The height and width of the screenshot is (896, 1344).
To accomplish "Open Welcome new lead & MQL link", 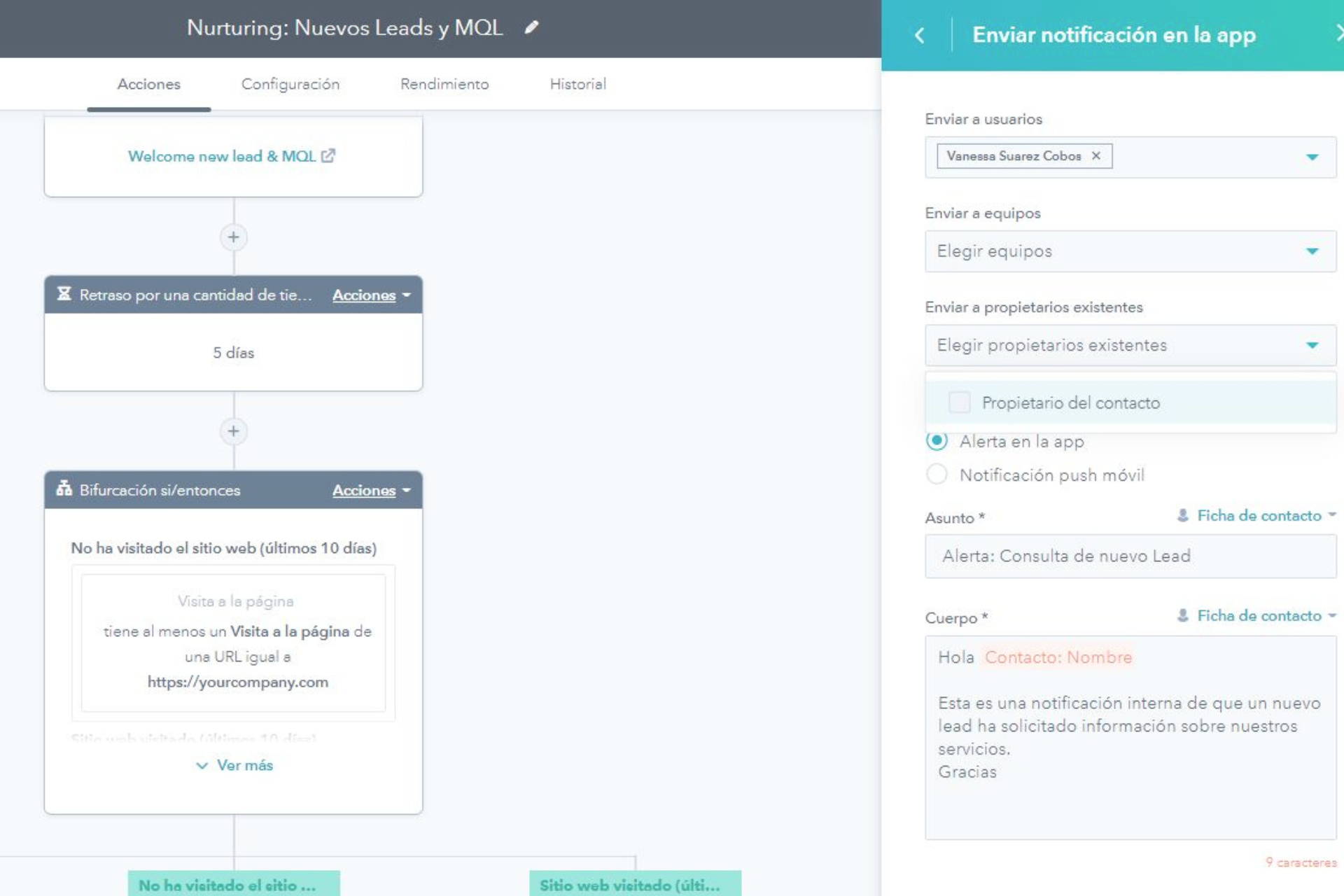I will 221,156.
